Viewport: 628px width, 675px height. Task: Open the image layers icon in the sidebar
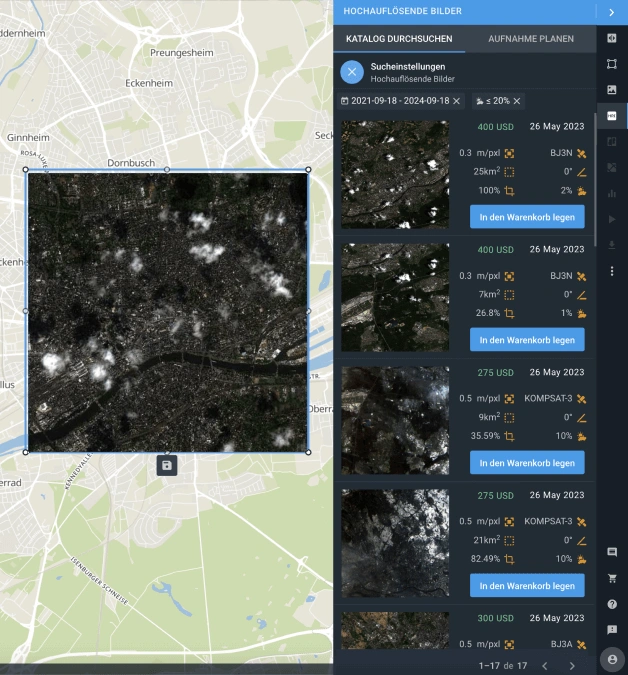(x=612, y=90)
